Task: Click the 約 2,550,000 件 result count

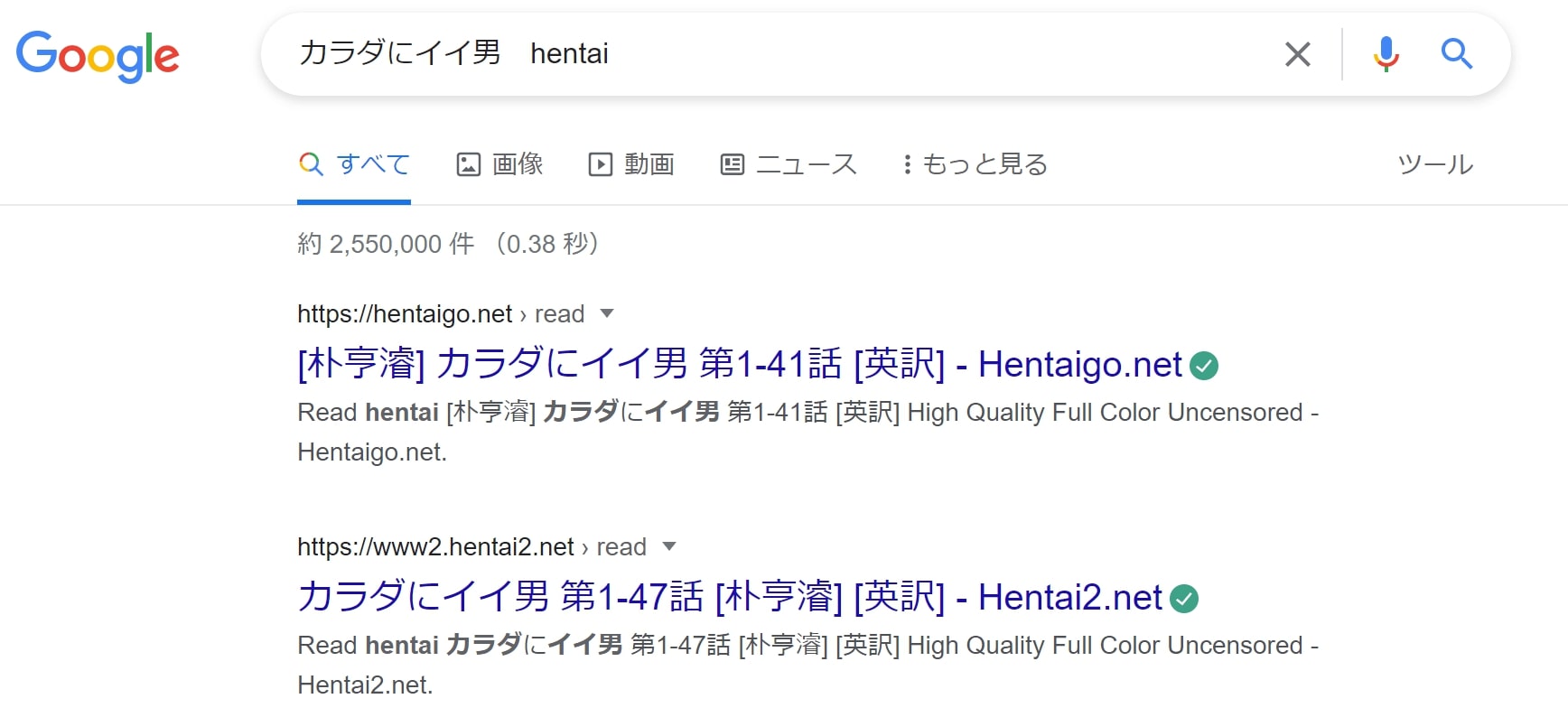Action: pos(386,244)
